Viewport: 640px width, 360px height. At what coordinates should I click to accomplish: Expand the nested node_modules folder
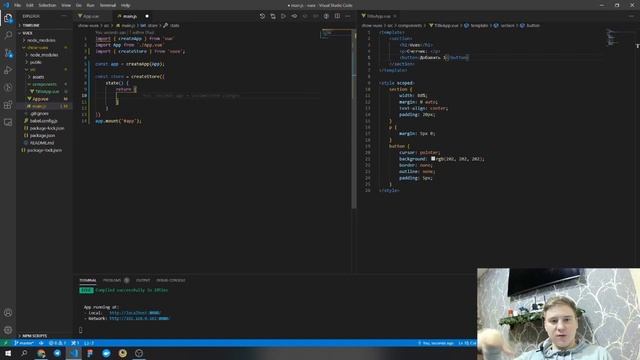pyautogui.click(x=44, y=55)
